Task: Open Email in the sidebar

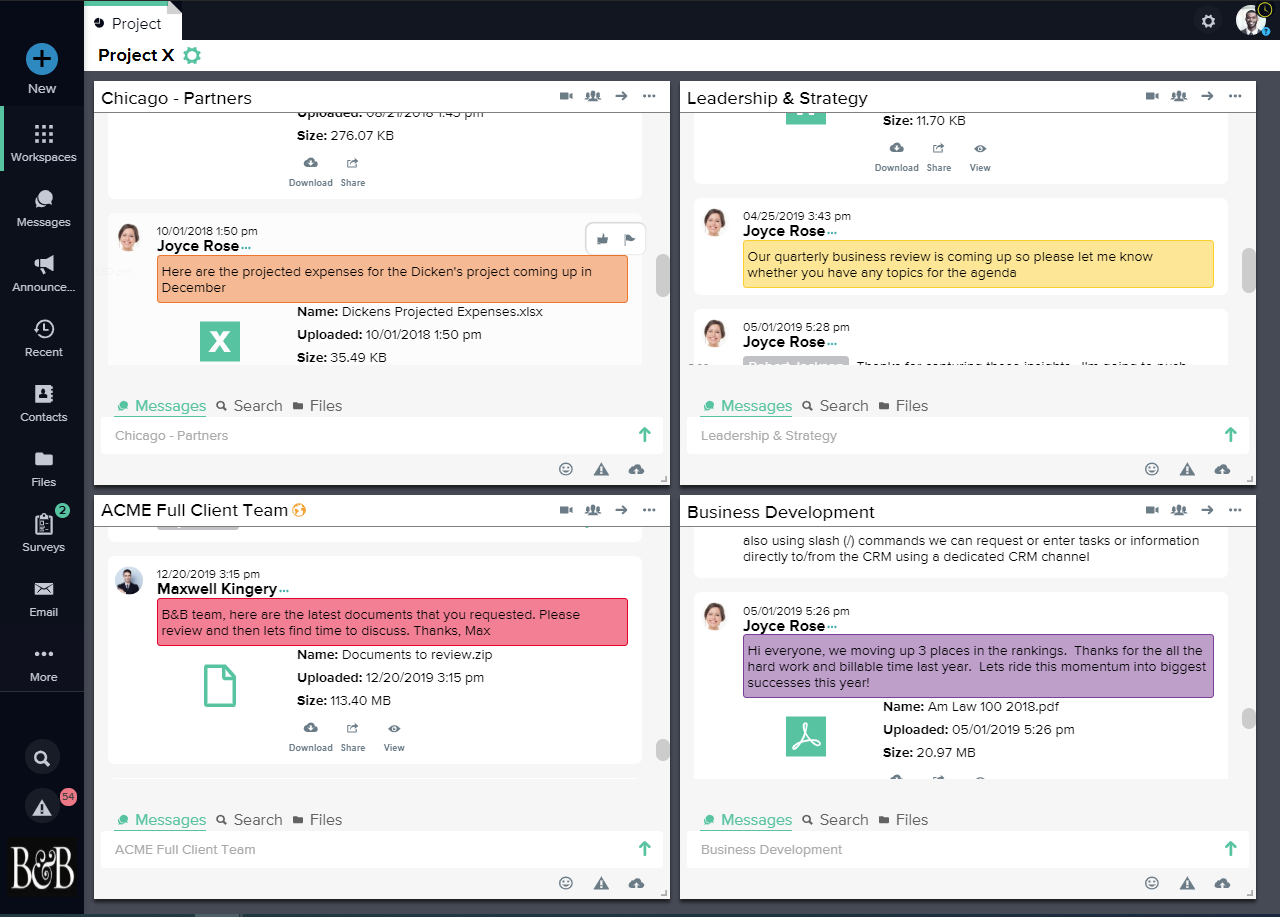Action: click(x=43, y=598)
